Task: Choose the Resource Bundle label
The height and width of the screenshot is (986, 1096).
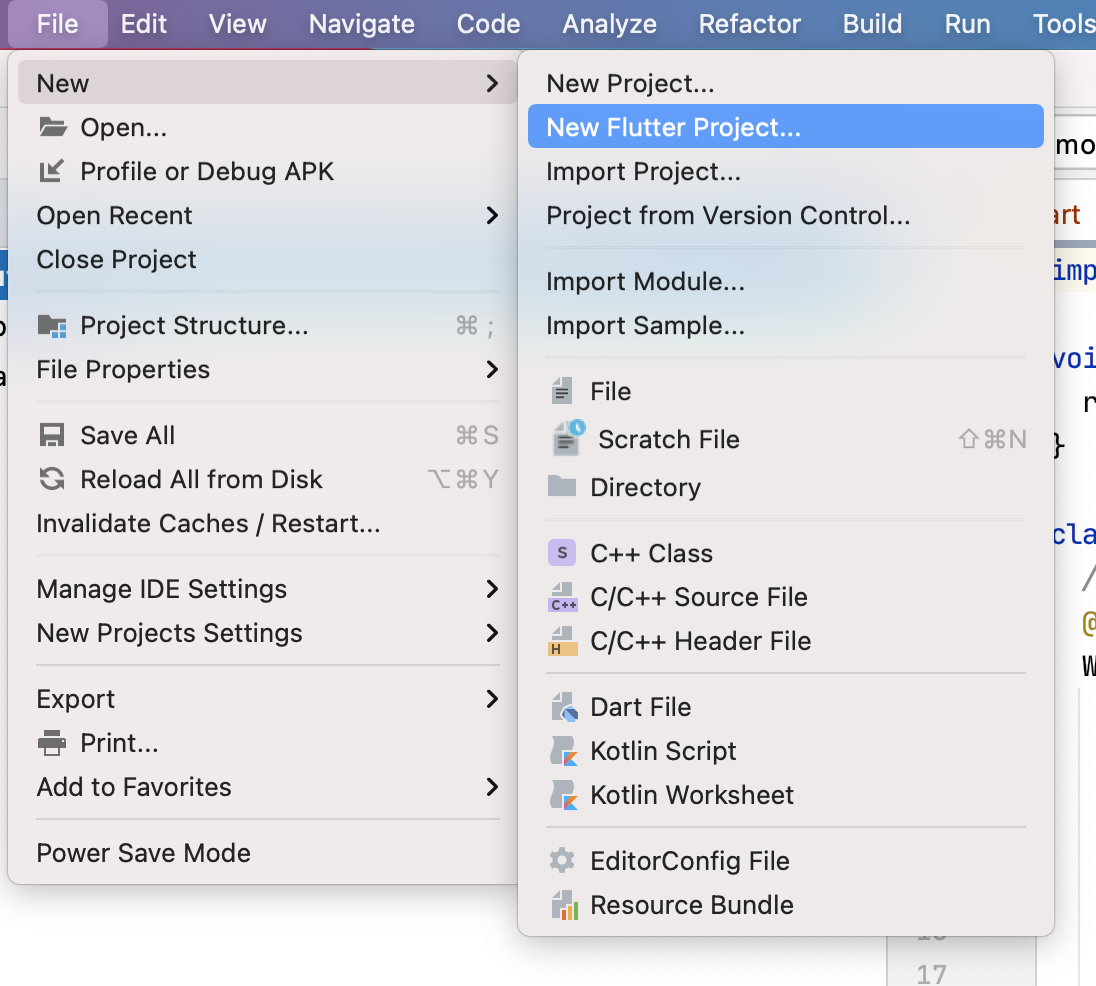Action: click(692, 905)
